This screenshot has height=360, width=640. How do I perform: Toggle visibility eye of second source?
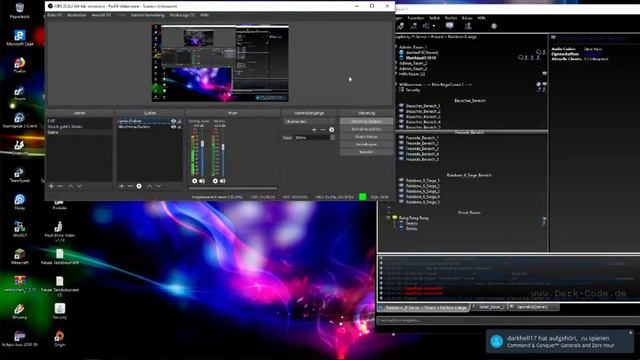(x=173, y=127)
